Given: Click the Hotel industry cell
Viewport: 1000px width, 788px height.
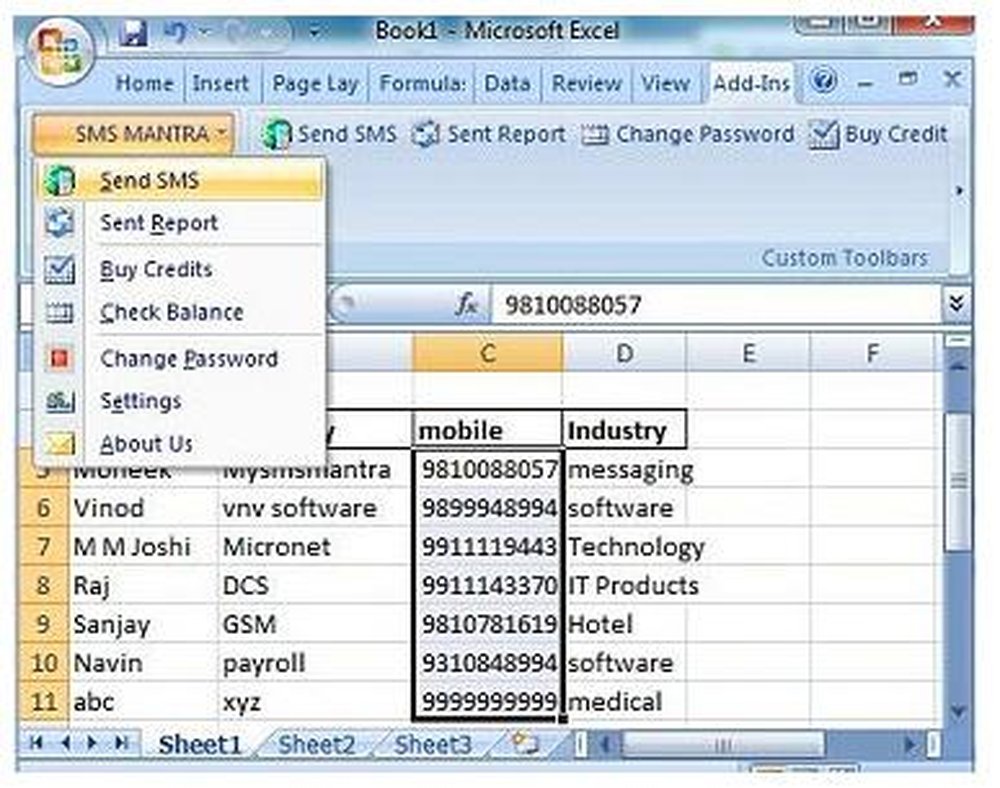Looking at the screenshot, I should 625,624.
